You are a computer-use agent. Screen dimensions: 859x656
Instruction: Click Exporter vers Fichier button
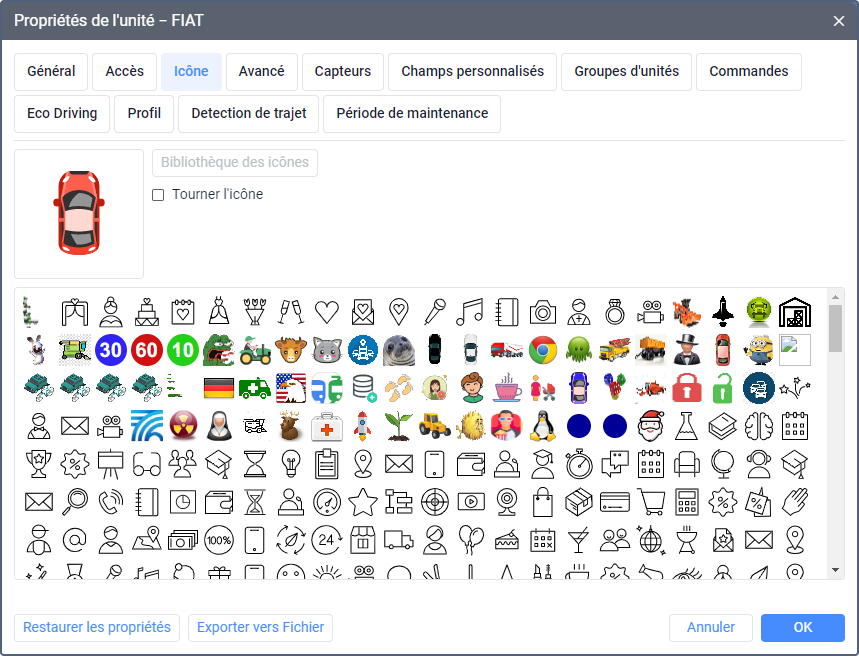click(x=260, y=628)
